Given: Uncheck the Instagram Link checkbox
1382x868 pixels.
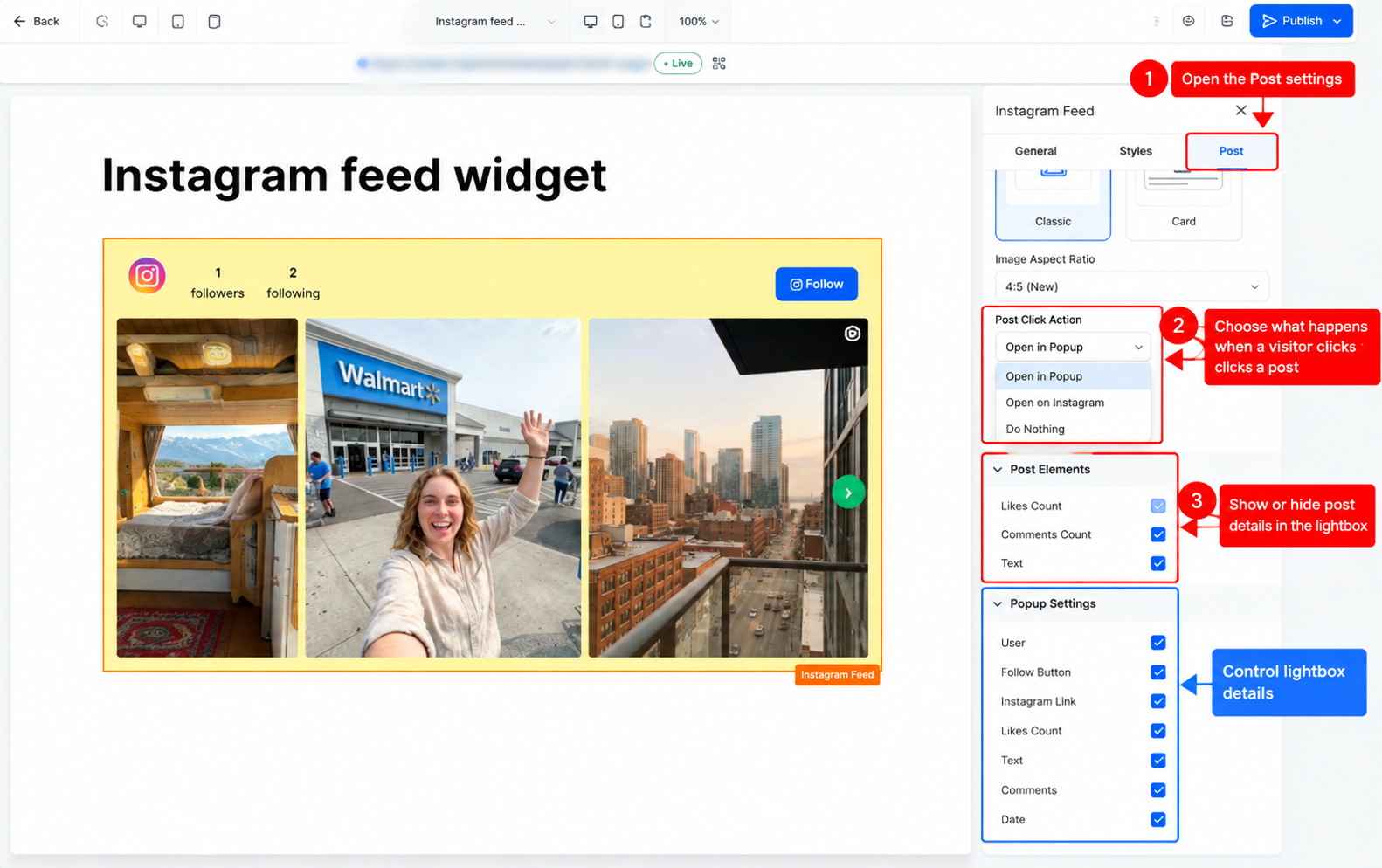Looking at the screenshot, I should click(1157, 701).
